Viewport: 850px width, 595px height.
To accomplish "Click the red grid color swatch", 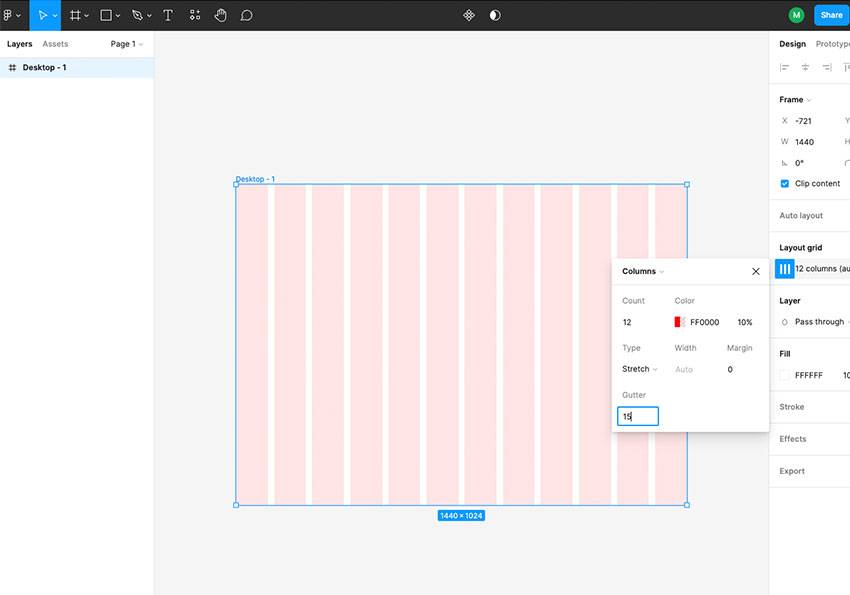I will coord(679,322).
